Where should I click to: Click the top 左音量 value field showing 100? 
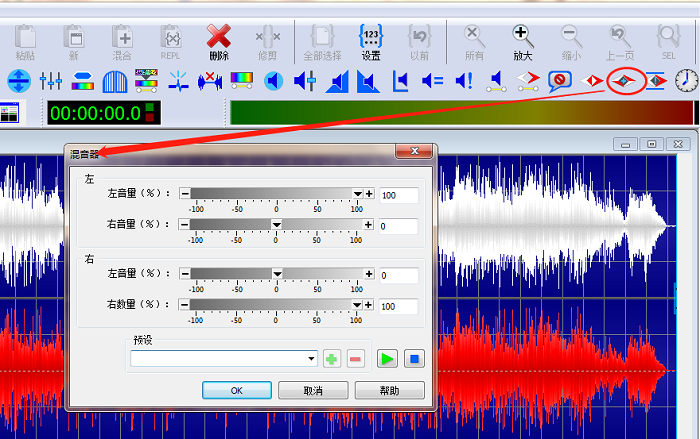397,195
